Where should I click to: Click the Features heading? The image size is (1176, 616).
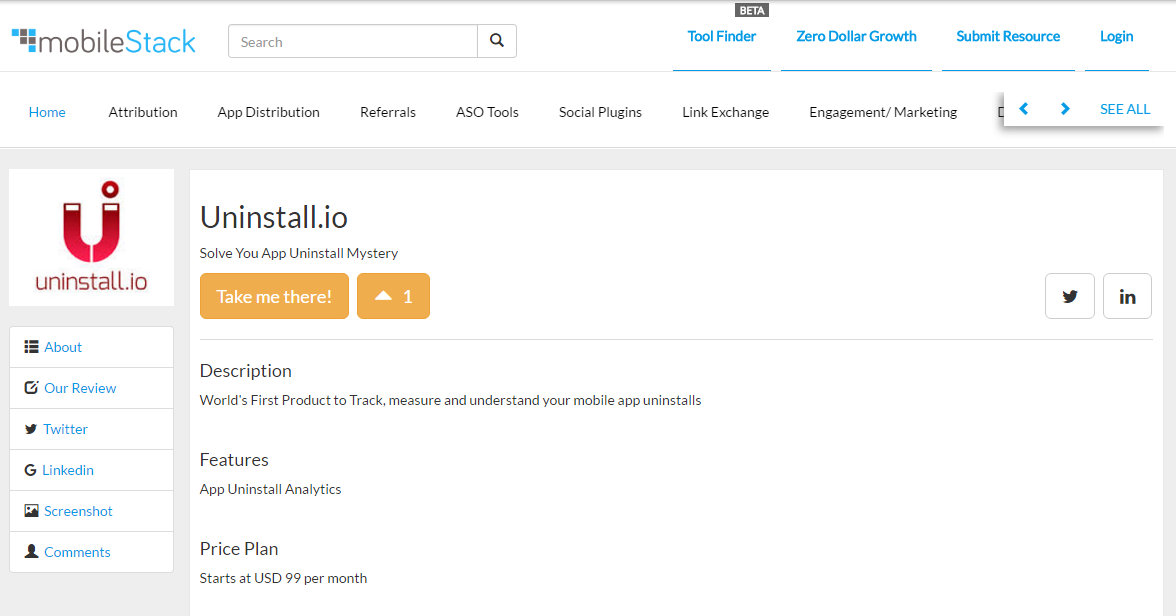pos(234,459)
